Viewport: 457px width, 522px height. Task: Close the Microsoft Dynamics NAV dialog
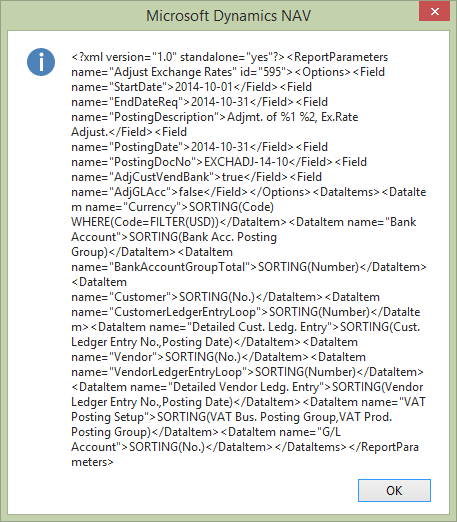click(x=434, y=12)
